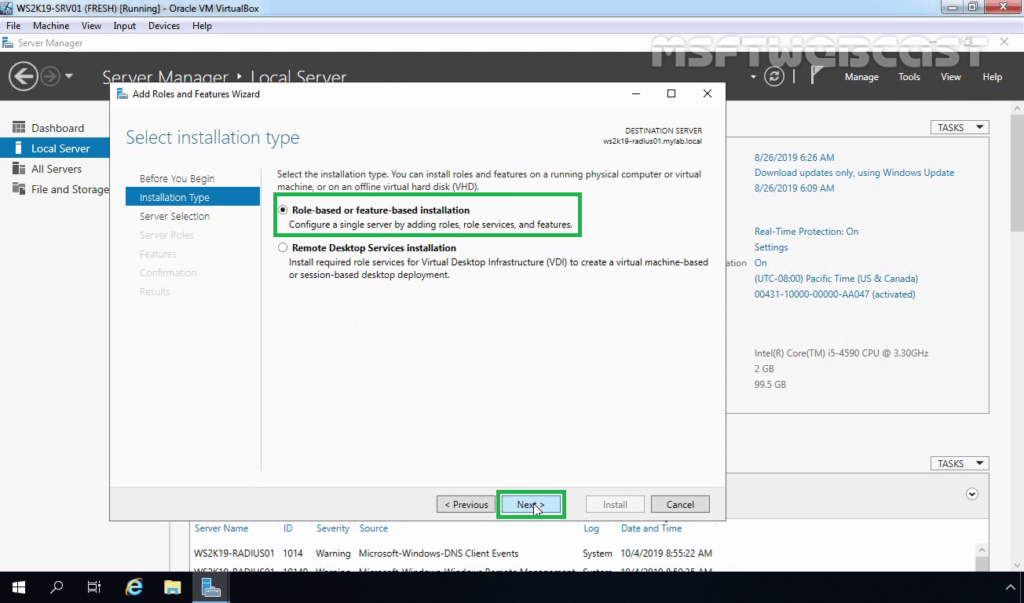This screenshot has width=1024, height=603.
Task: Click the Next button
Action: tap(530, 504)
